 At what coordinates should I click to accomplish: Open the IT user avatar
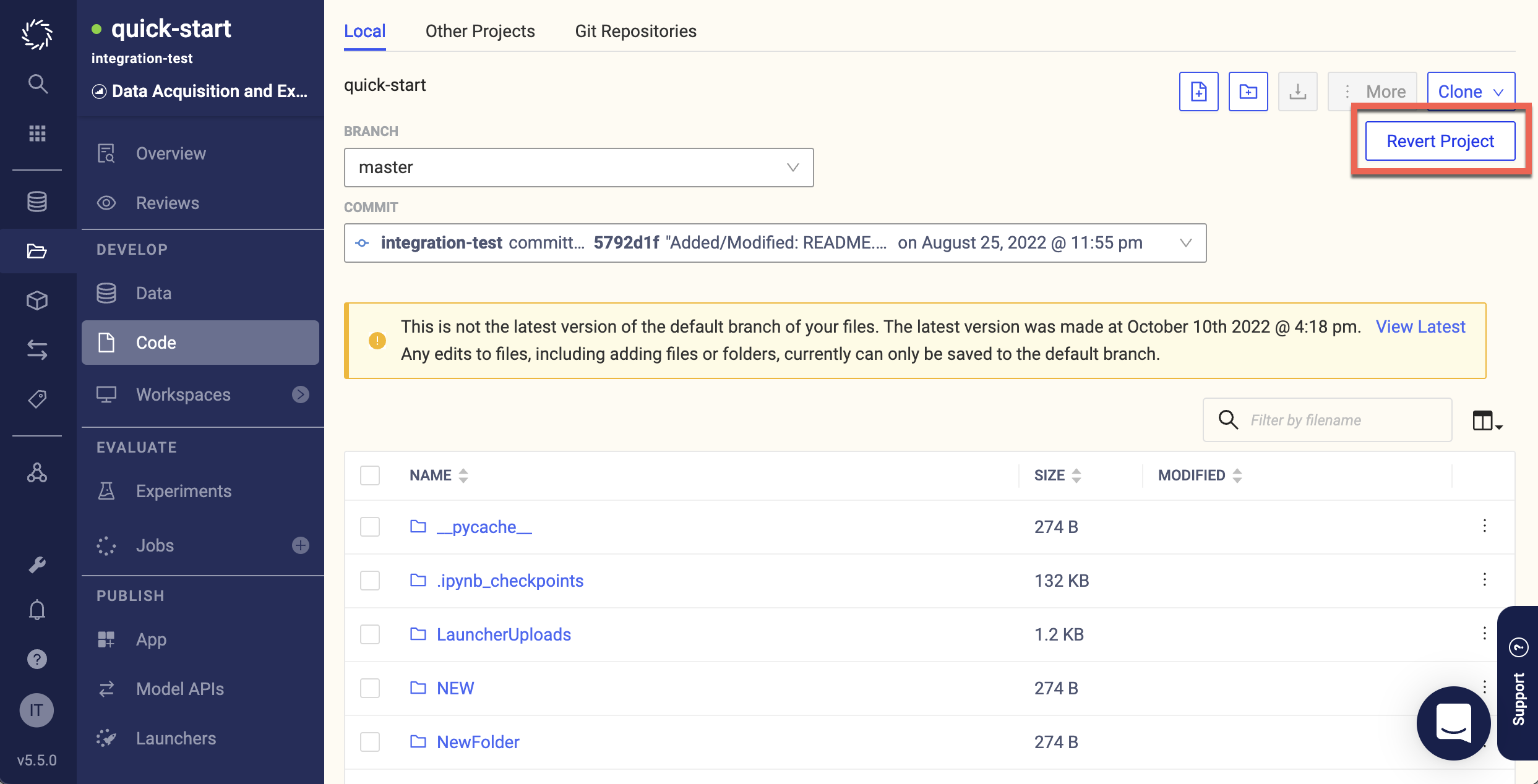[x=37, y=710]
